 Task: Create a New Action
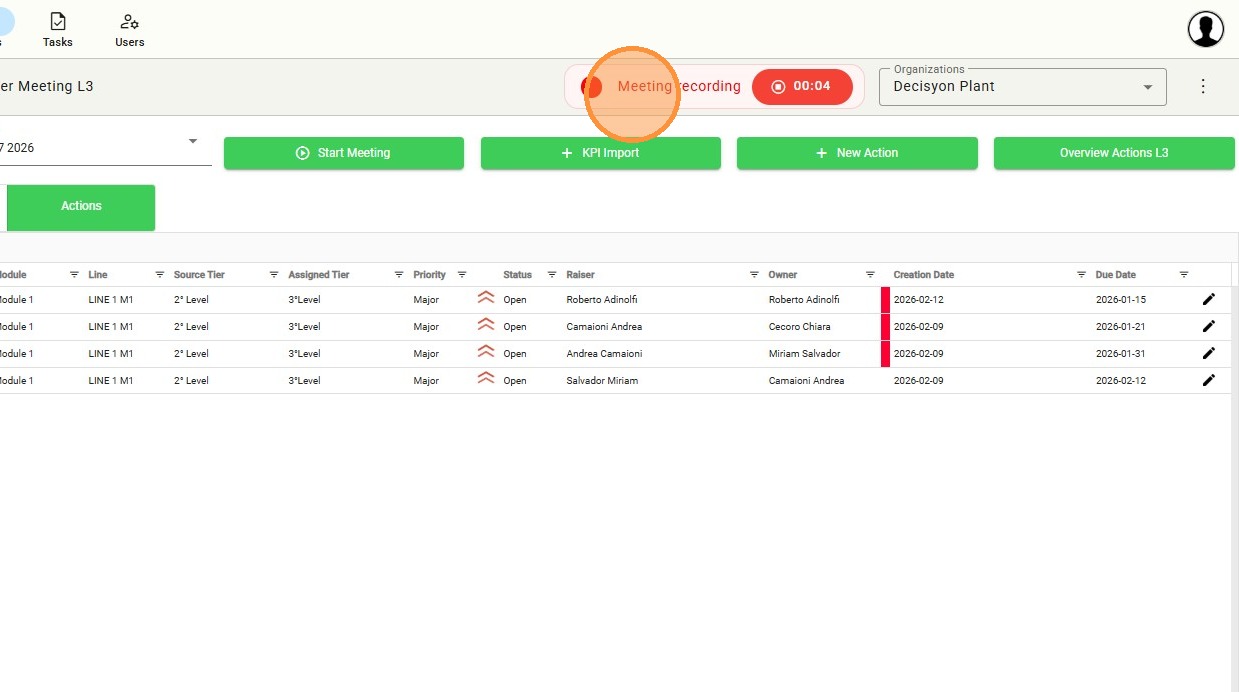coord(857,153)
